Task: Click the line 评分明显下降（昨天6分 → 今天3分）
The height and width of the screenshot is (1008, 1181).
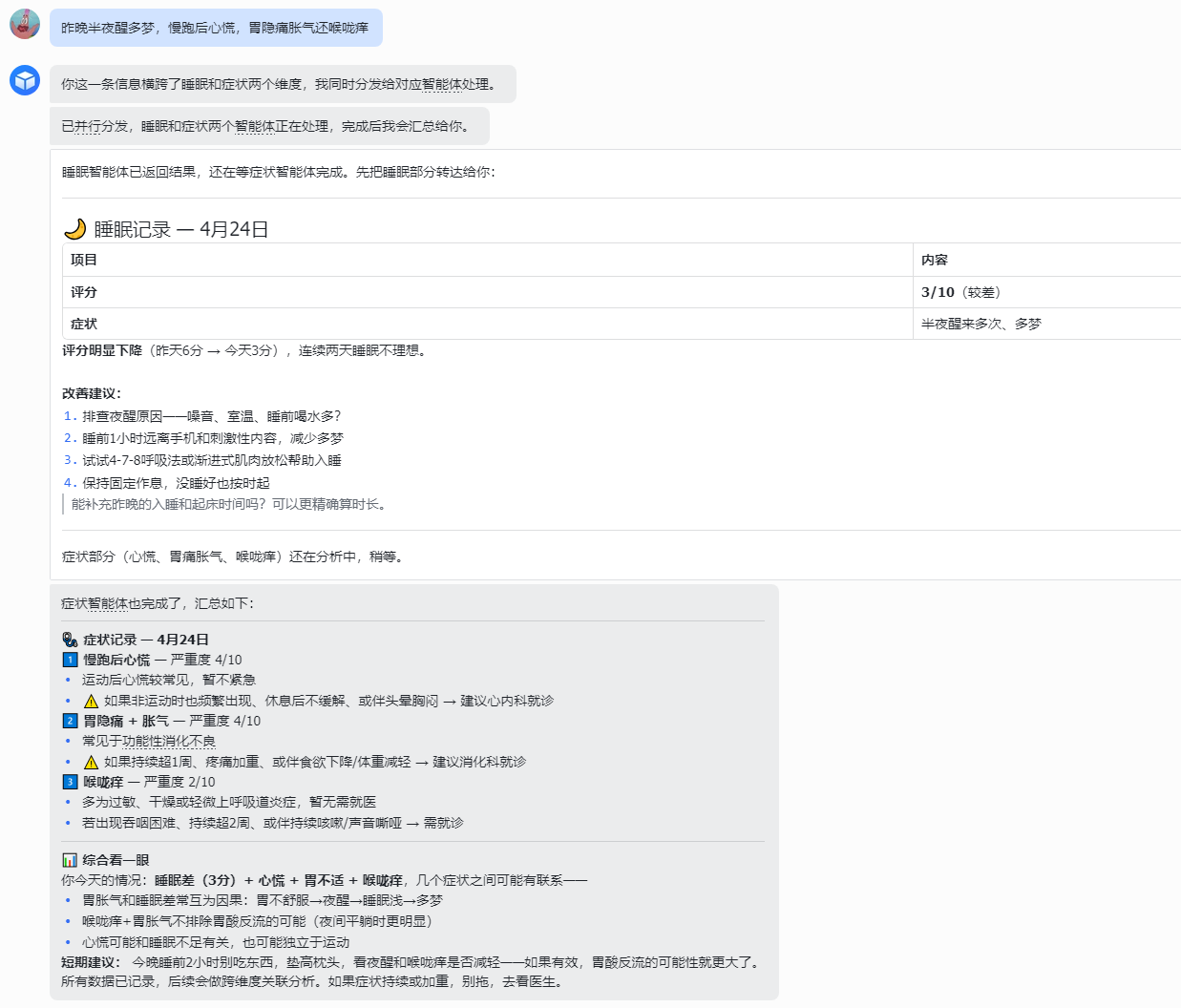Action: pos(244,350)
